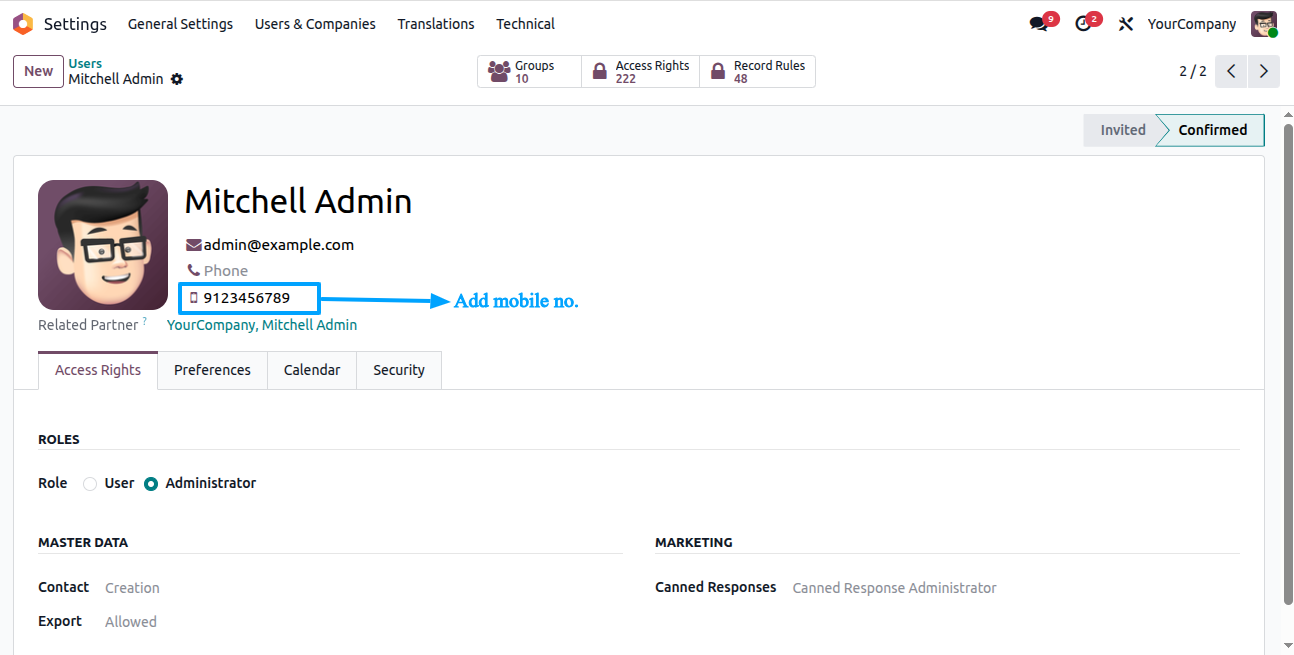Click the Settings app title
1294x655 pixels.
point(75,24)
